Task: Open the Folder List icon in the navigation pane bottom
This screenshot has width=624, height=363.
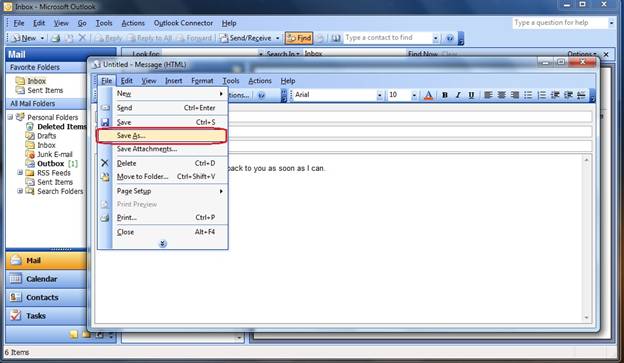Action: point(86,334)
